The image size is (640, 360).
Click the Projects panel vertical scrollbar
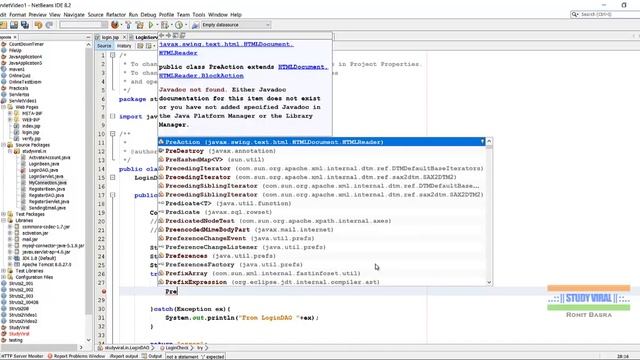pos(89,192)
